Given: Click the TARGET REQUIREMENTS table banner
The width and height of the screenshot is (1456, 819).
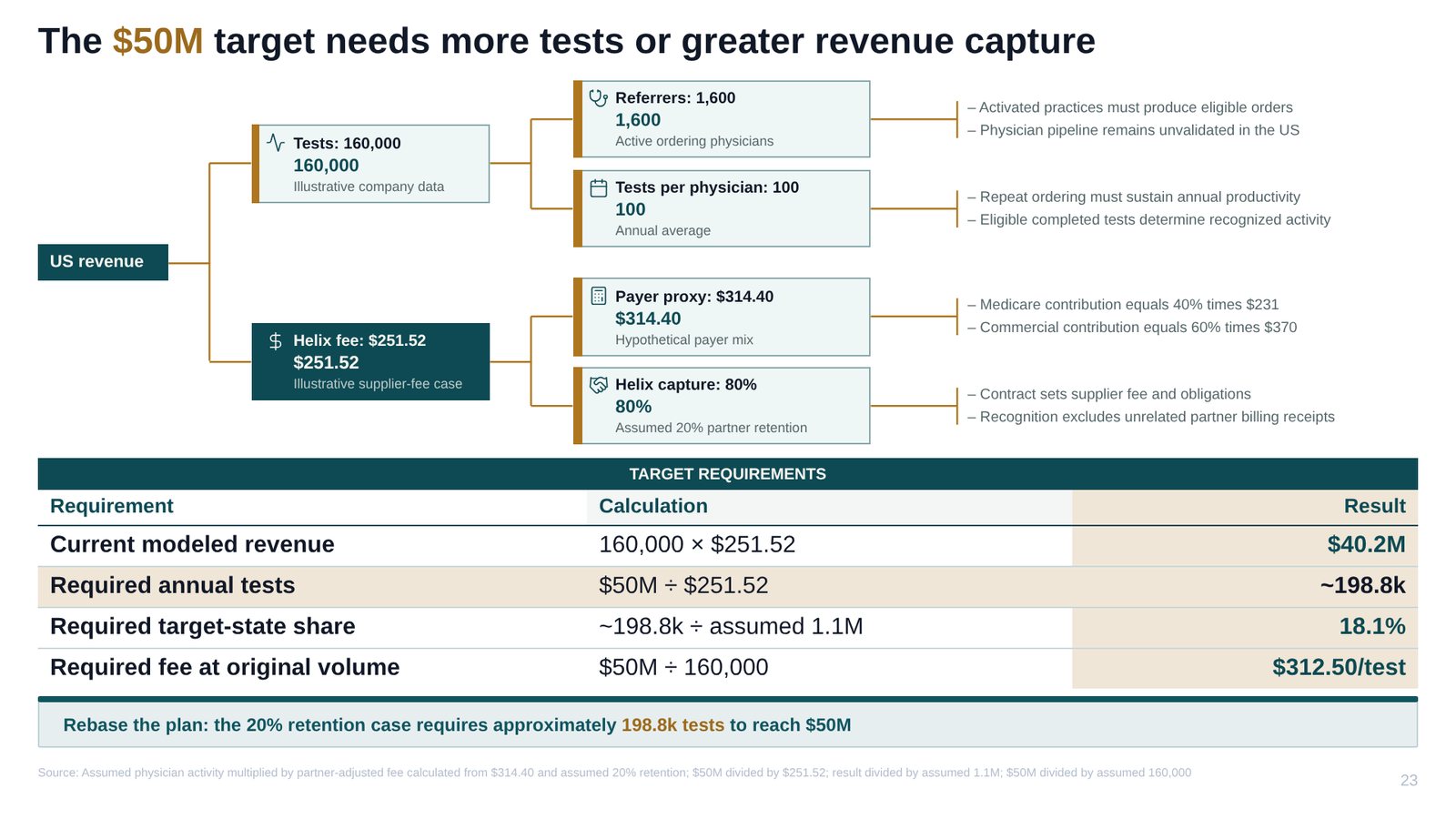Looking at the screenshot, I should click(728, 474).
